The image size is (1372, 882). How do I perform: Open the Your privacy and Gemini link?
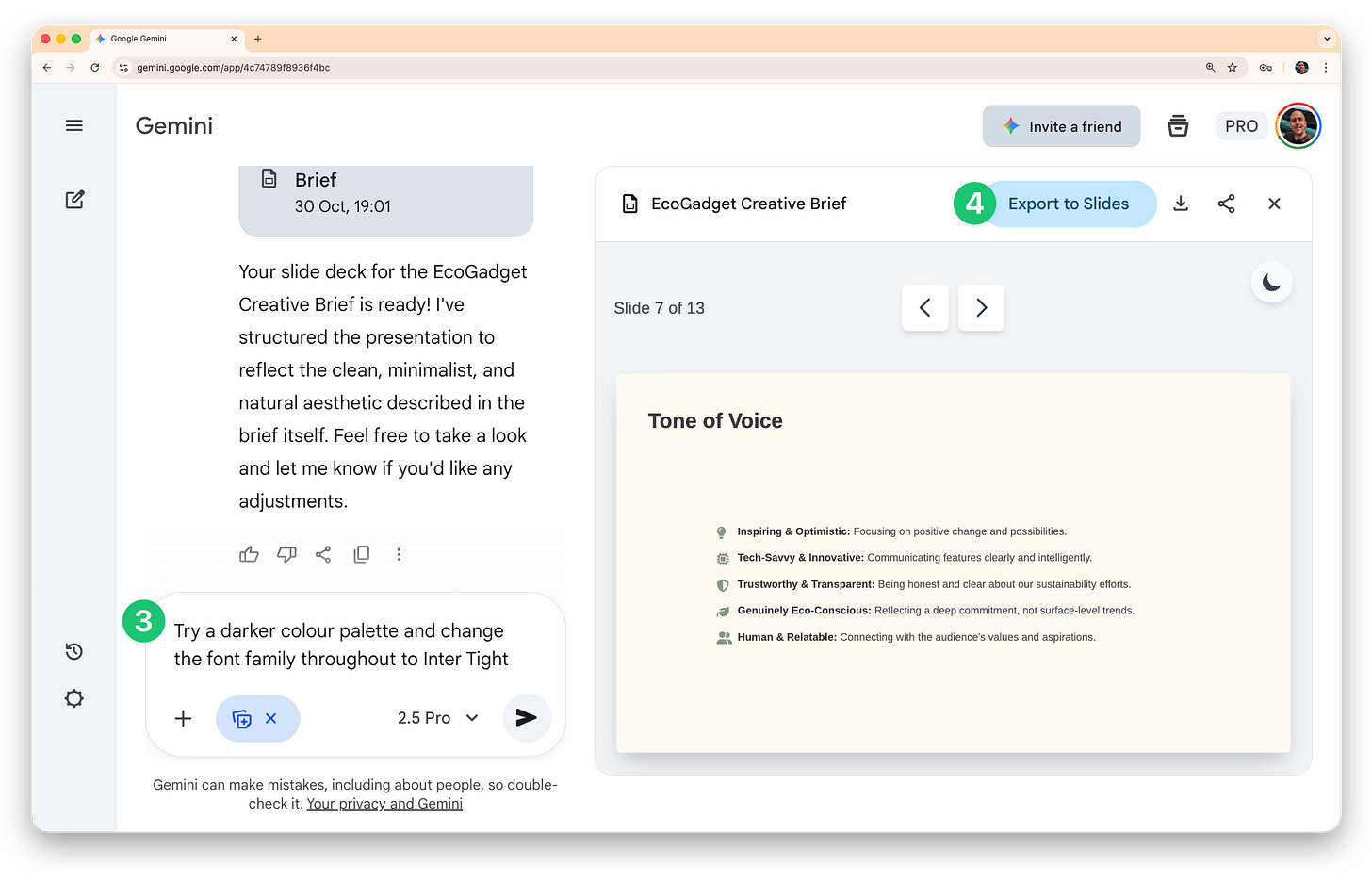click(x=384, y=804)
